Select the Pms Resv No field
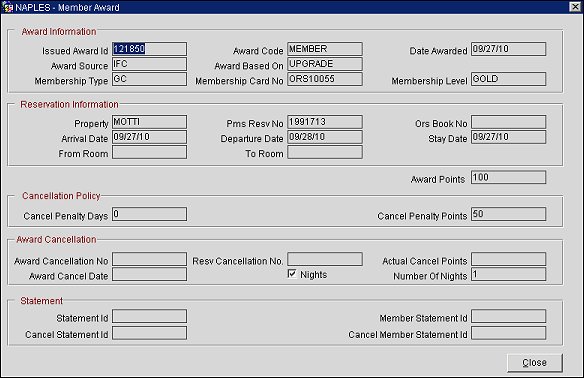 pyautogui.click(x=325, y=122)
